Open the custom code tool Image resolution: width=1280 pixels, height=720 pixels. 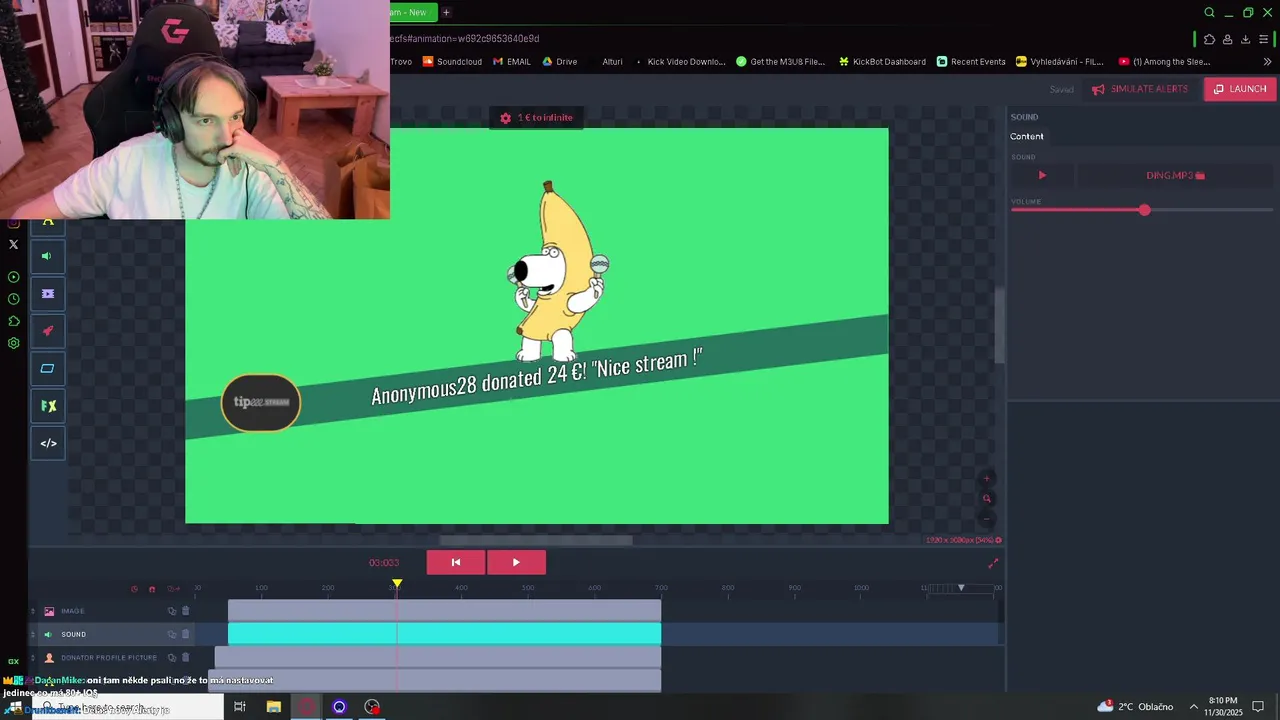pos(47,443)
